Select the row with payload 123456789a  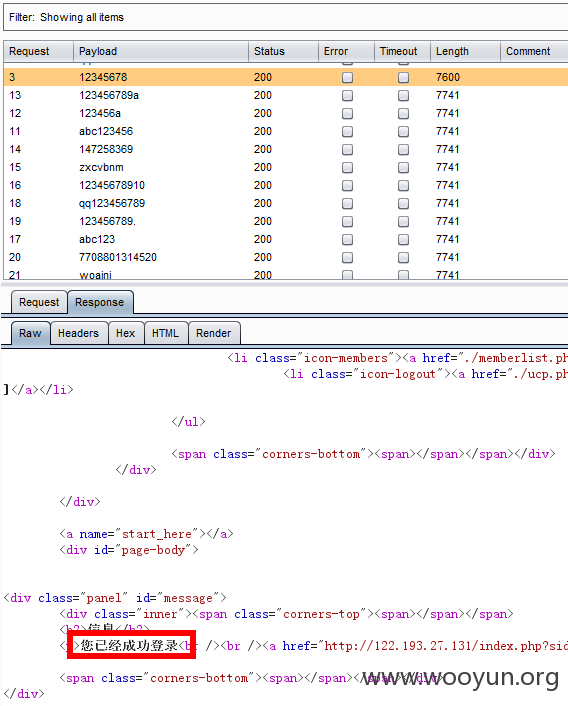pos(286,95)
